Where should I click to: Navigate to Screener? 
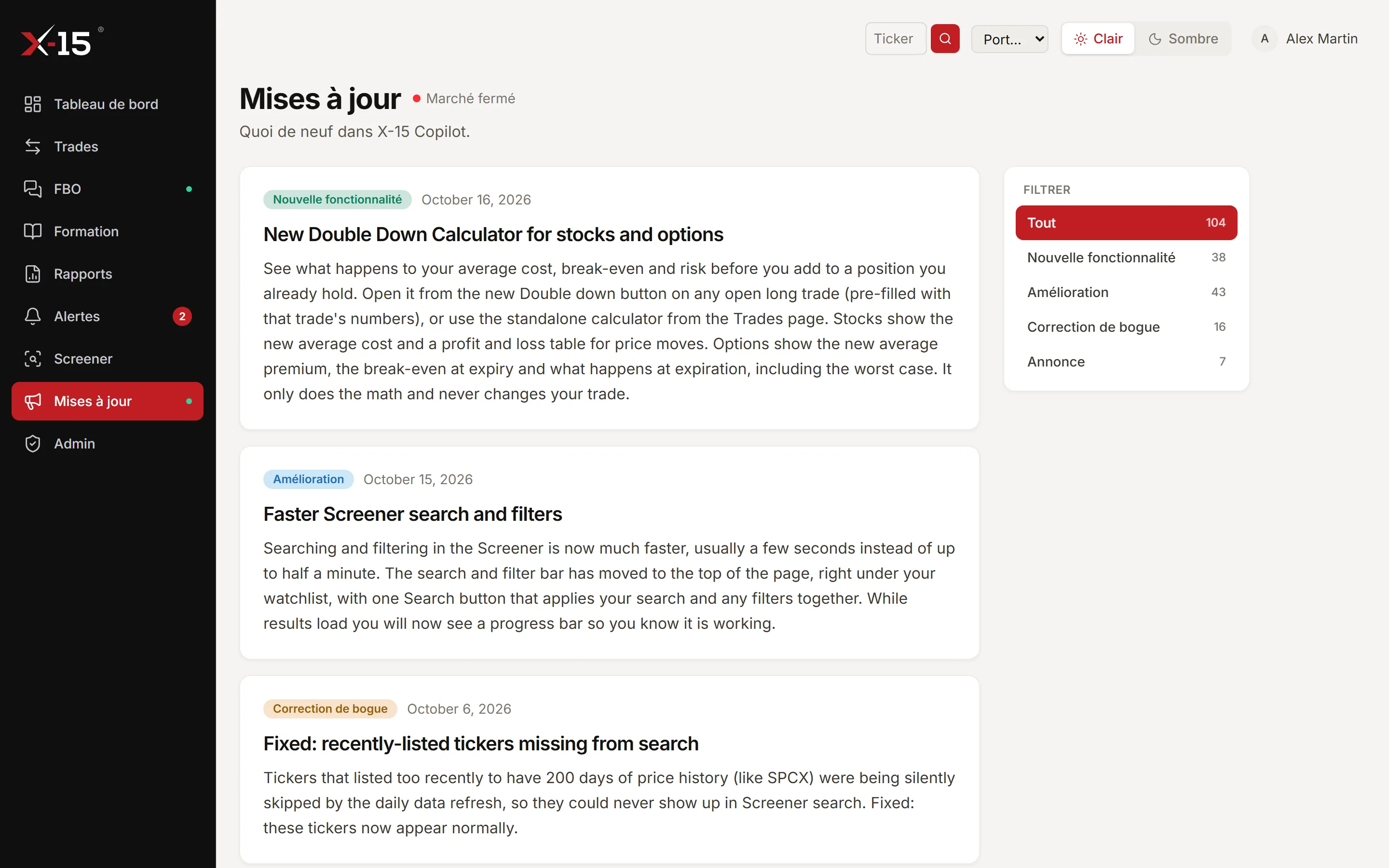108,359
